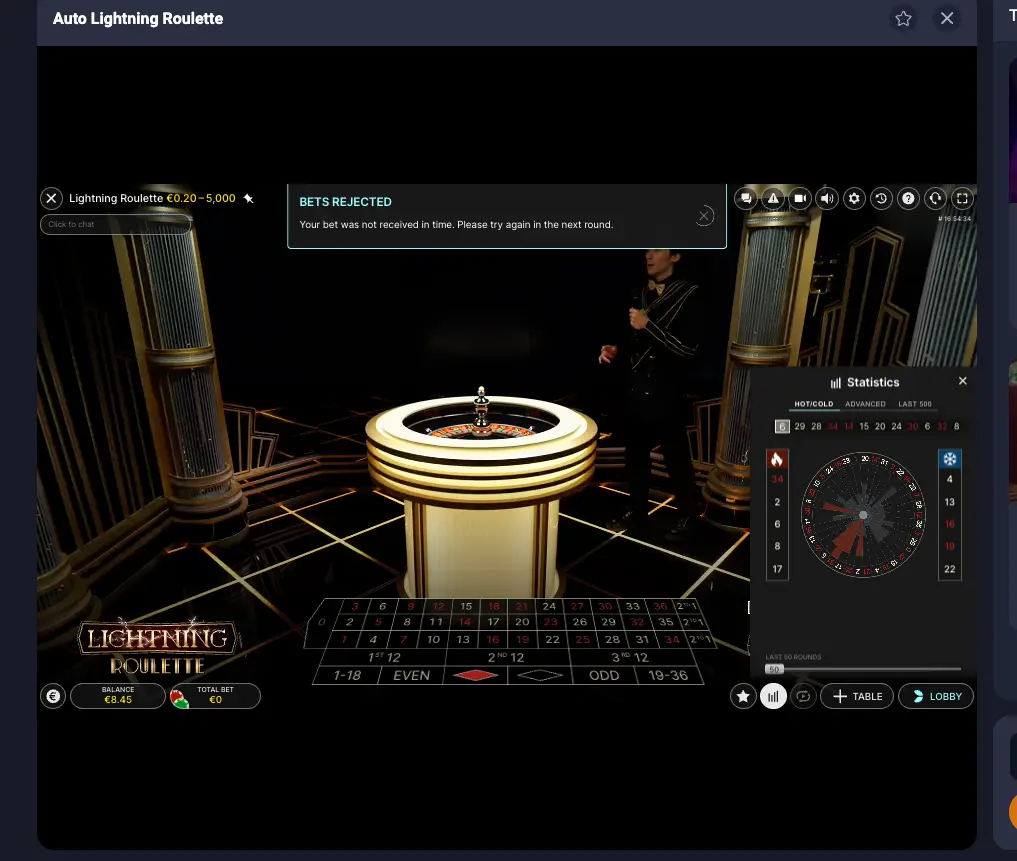Viewport: 1017px width, 861px height.
Task: Open the gear settings icon
Action: click(854, 199)
